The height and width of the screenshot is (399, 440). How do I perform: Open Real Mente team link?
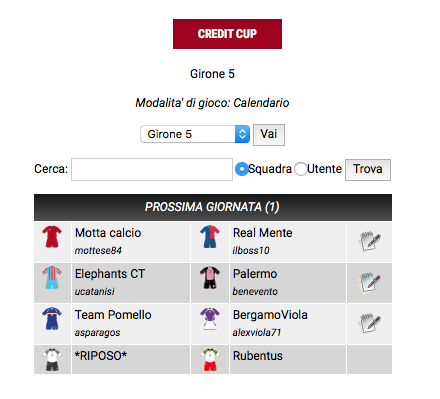pos(263,233)
